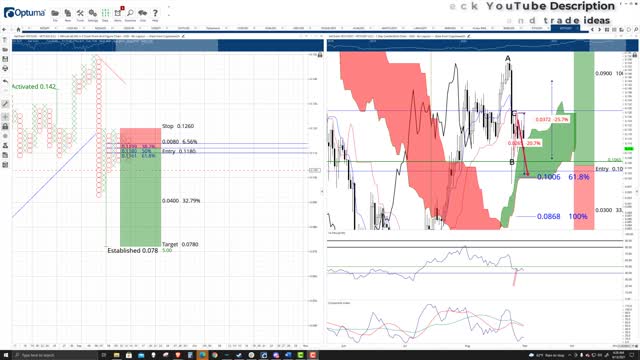Click the wave point 'B' label
Image resolution: width=640 pixels, height=360 pixels.
pos(512,162)
